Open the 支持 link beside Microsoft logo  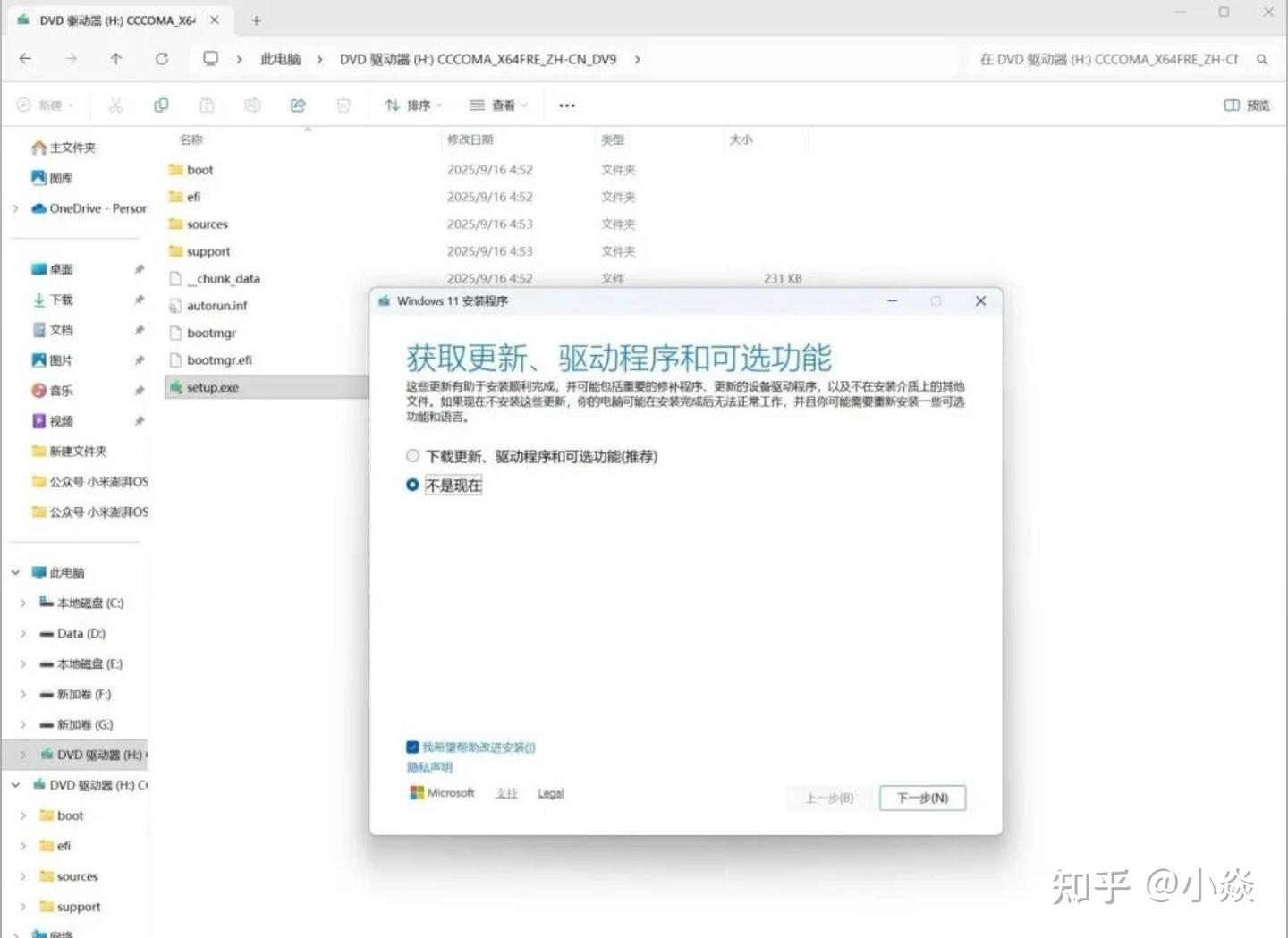click(x=506, y=793)
